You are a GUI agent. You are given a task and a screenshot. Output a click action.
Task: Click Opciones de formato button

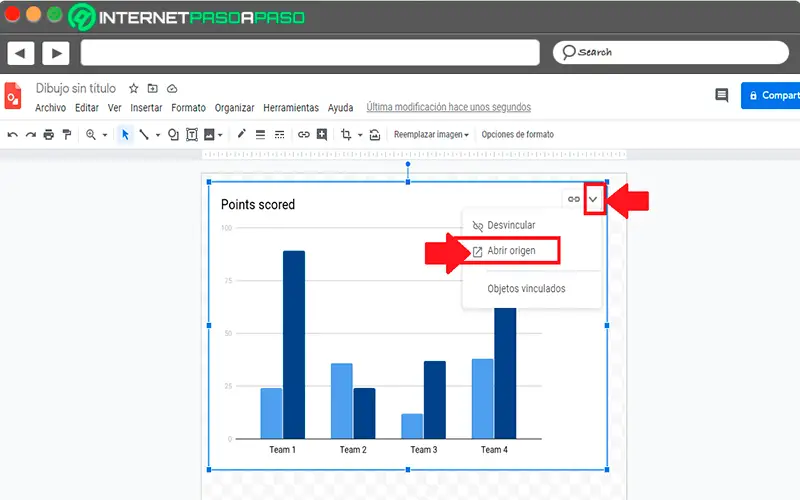(517, 135)
